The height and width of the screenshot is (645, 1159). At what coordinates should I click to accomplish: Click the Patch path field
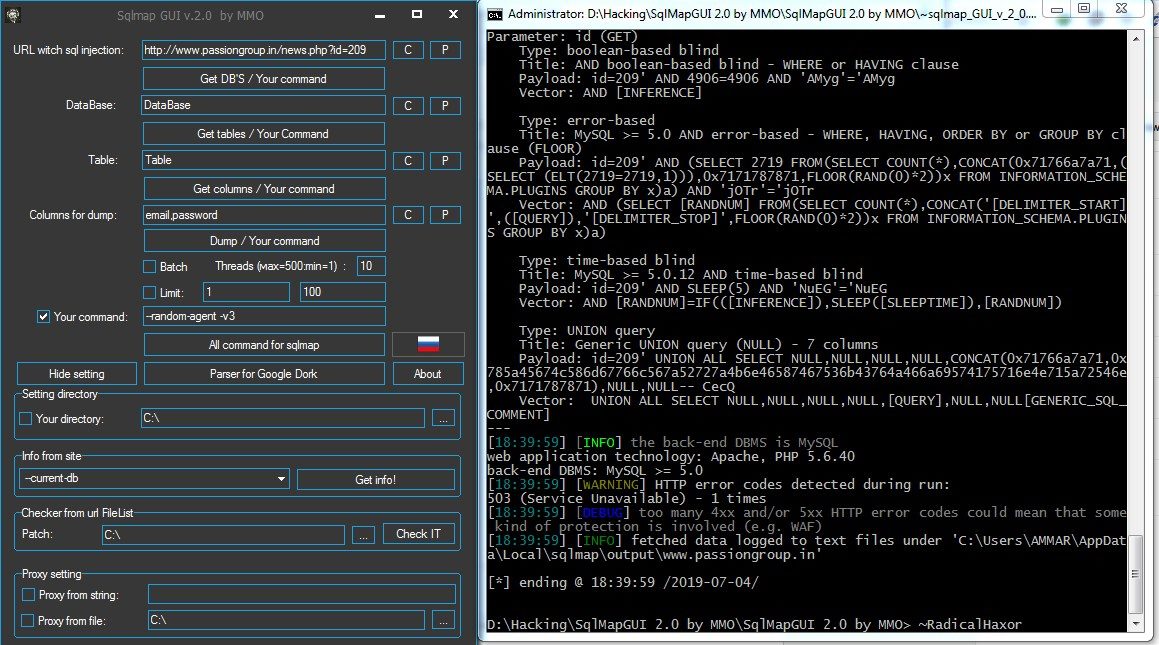(x=223, y=534)
